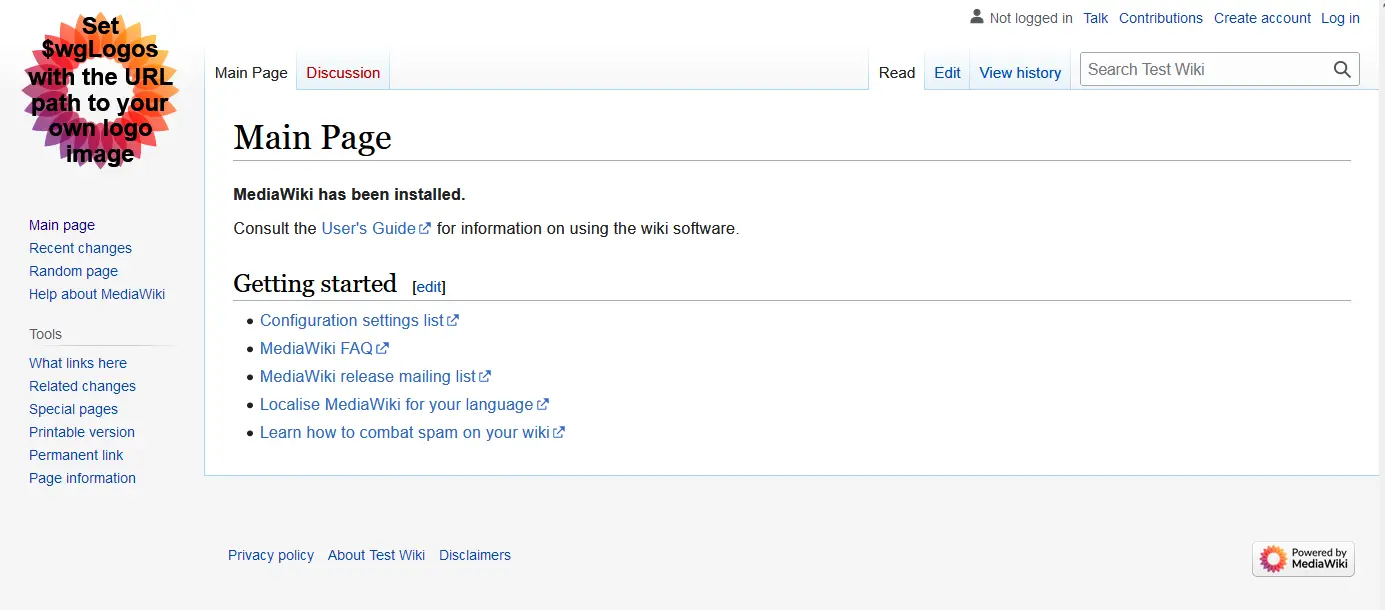Open the Privacy policy footer link
This screenshot has width=1385, height=610.
tap(271, 555)
